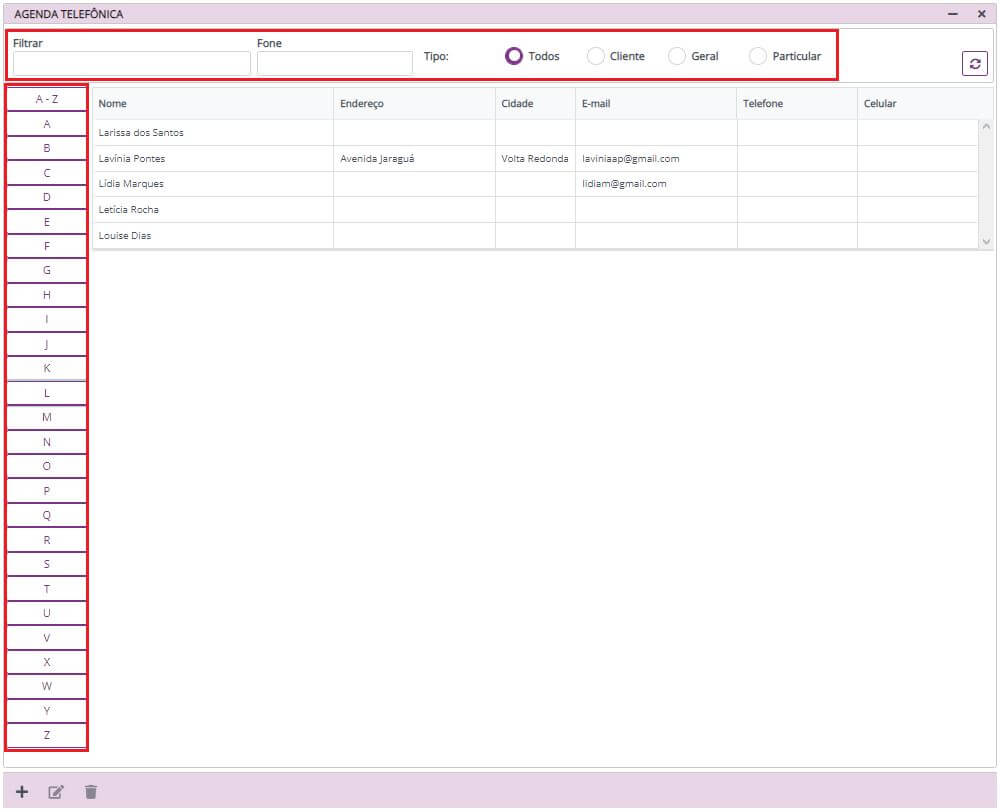1000x812 pixels.
Task: Click the E-mail column header
Action: tap(596, 104)
